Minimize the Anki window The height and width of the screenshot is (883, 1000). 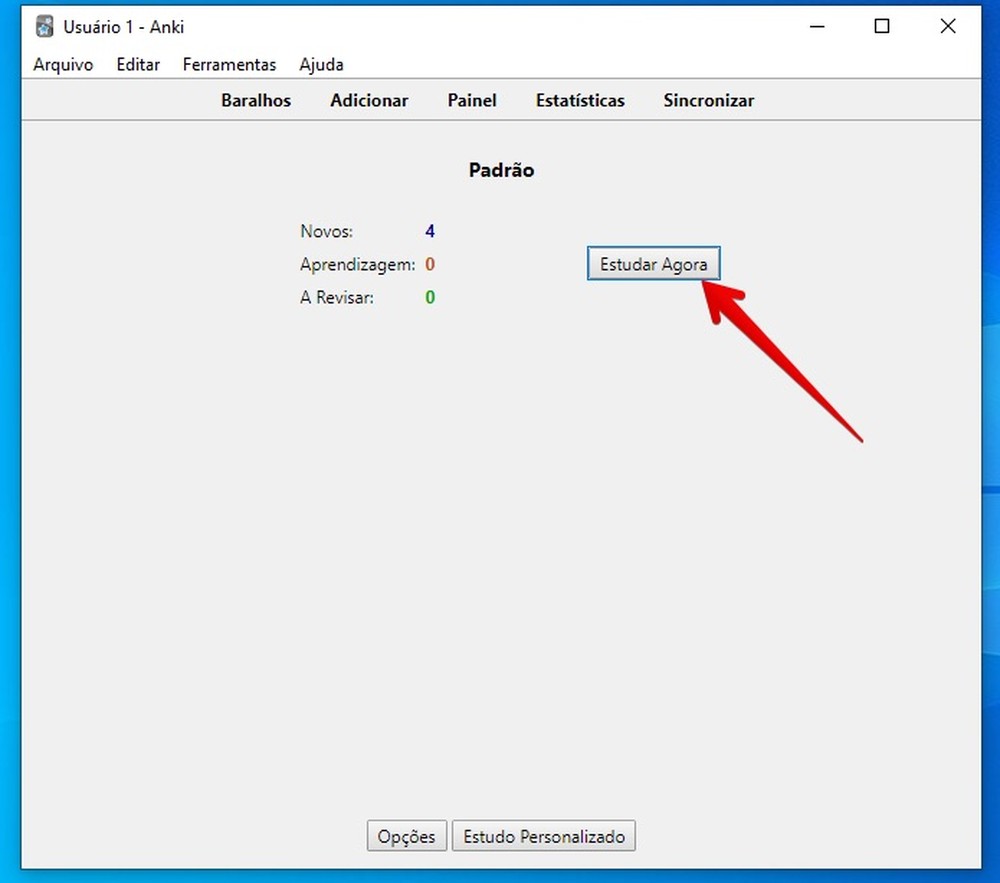(x=816, y=27)
